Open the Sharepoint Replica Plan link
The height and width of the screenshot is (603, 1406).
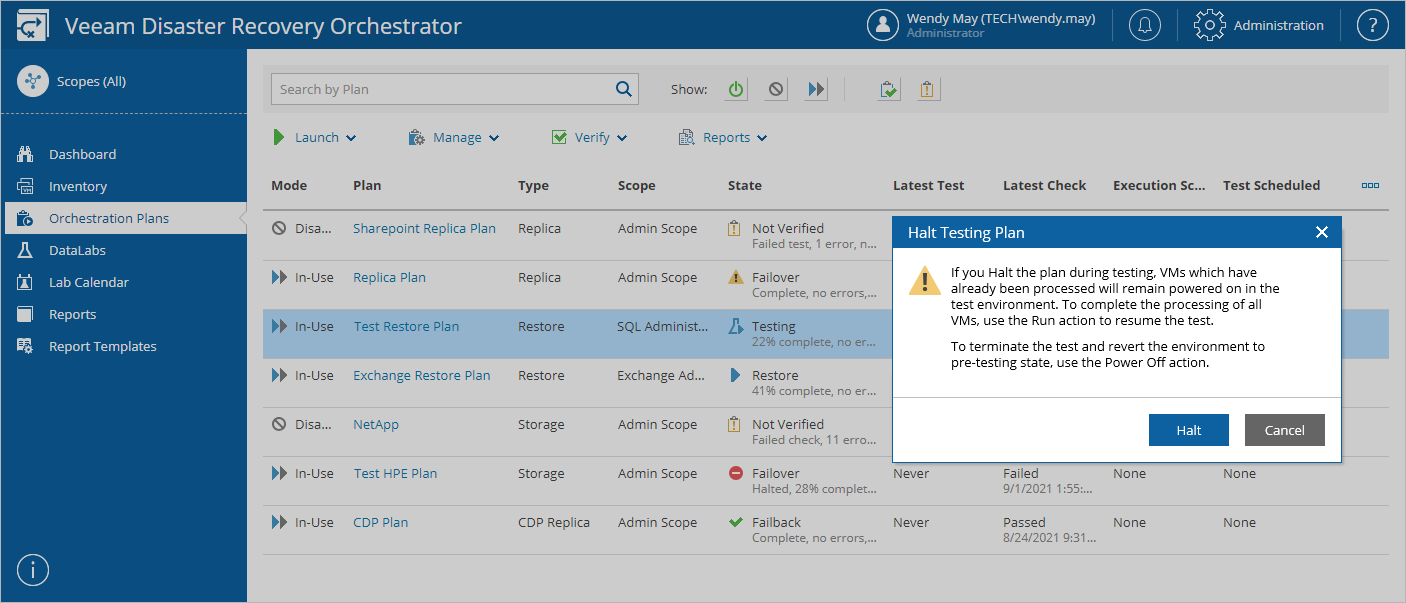(424, 228)
